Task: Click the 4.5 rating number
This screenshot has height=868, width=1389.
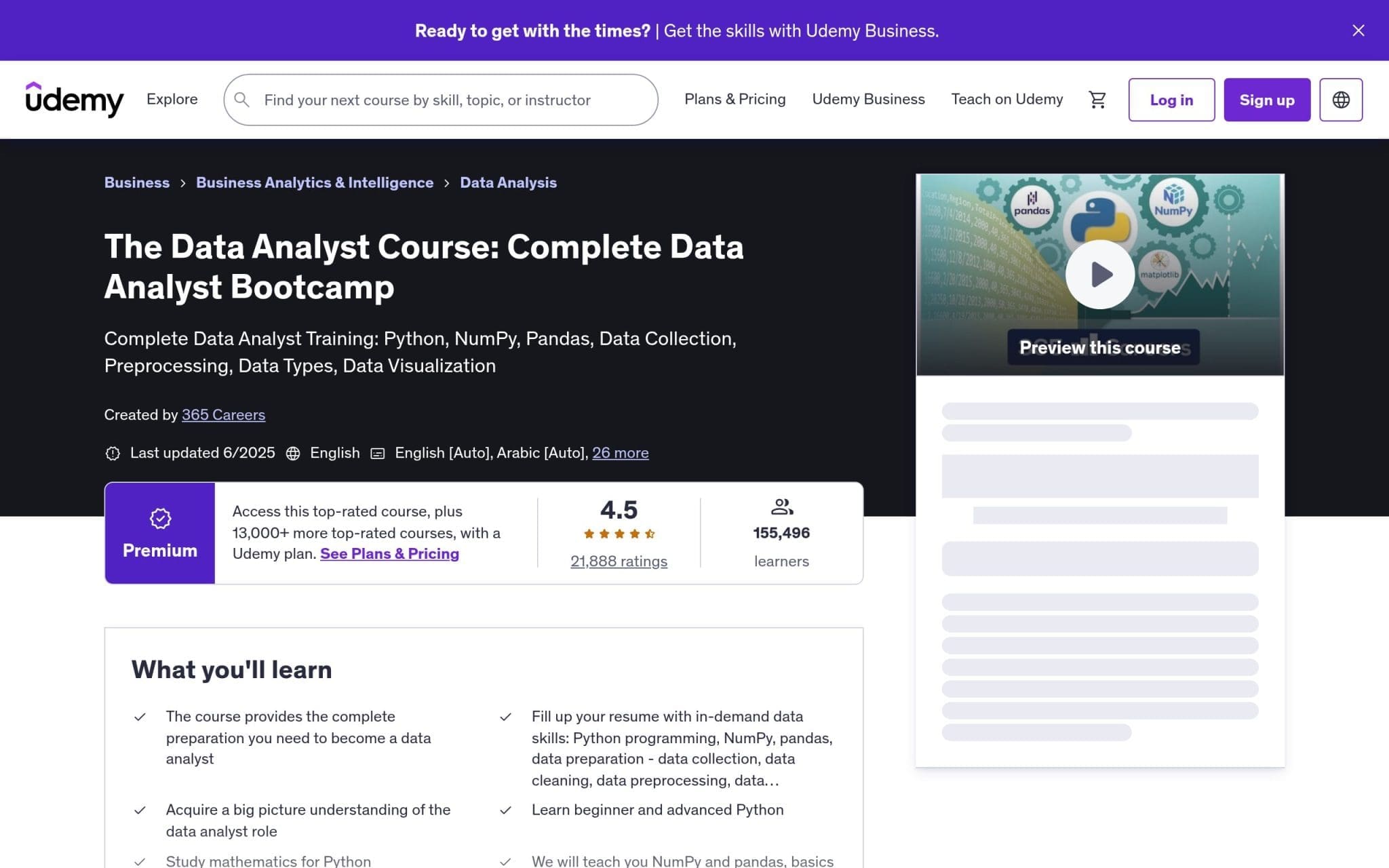Action: click(x=619, y=510)
